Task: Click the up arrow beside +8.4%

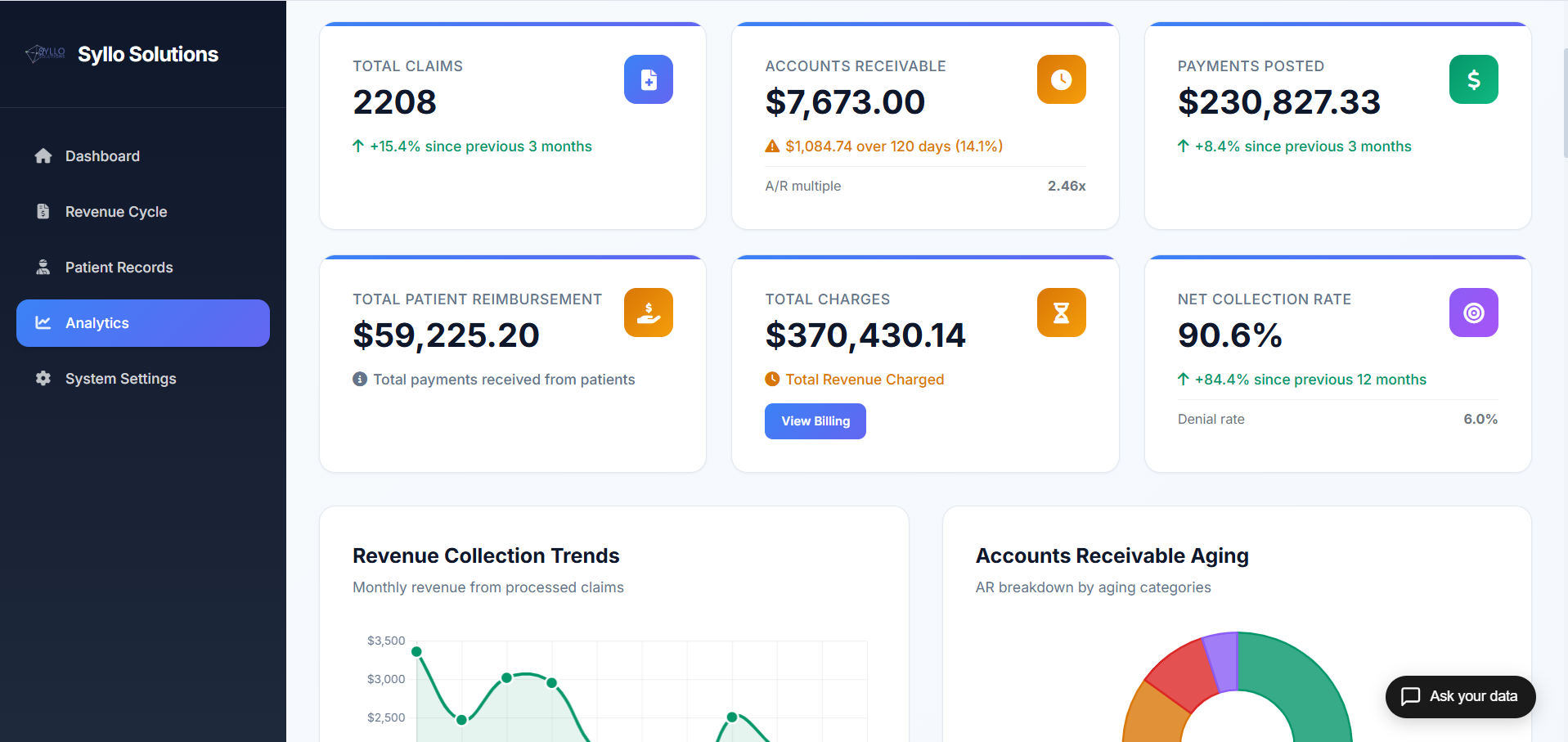Action: tap(1184, 146)
